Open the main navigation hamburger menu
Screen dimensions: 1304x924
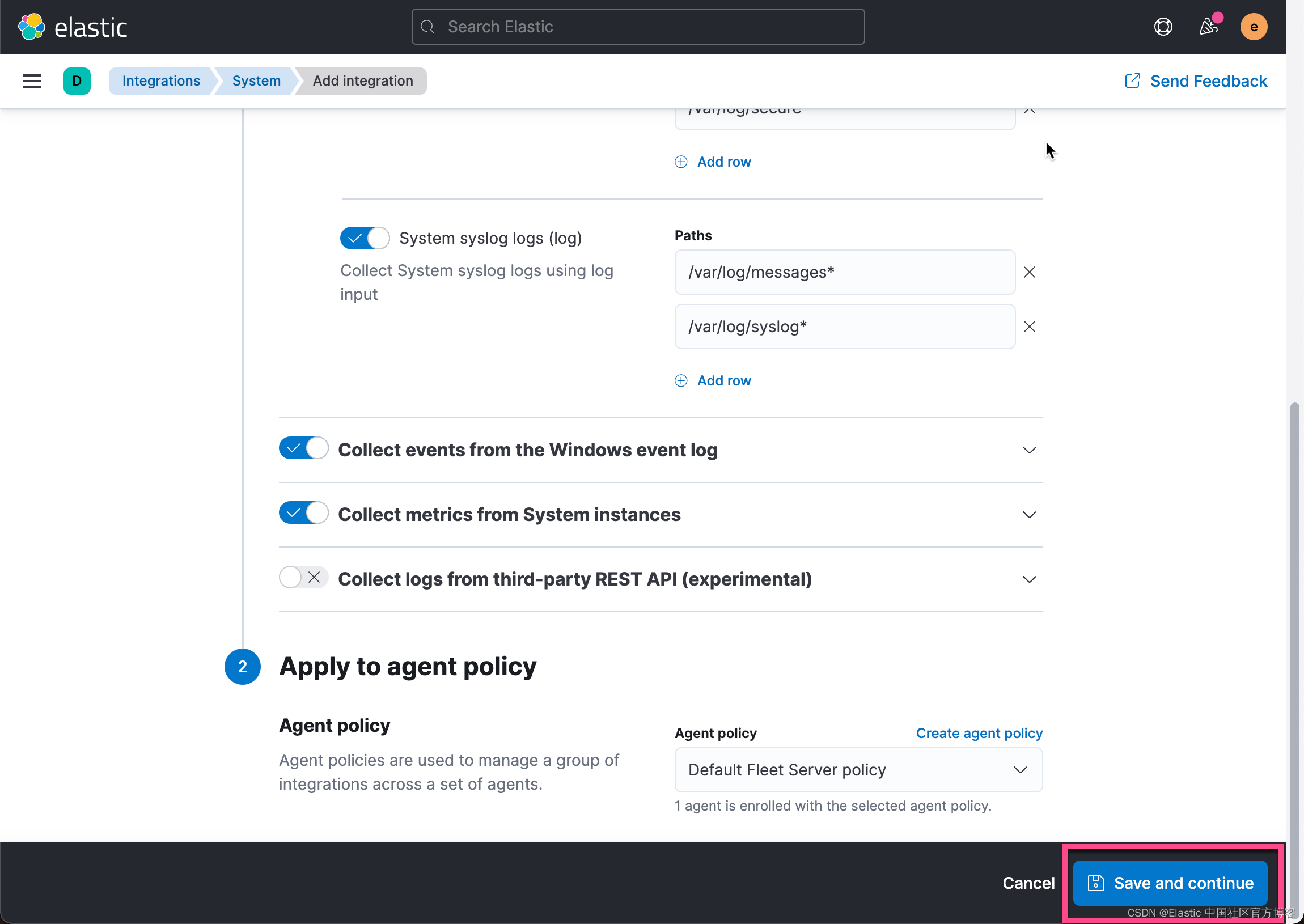(x=31, y=81)
